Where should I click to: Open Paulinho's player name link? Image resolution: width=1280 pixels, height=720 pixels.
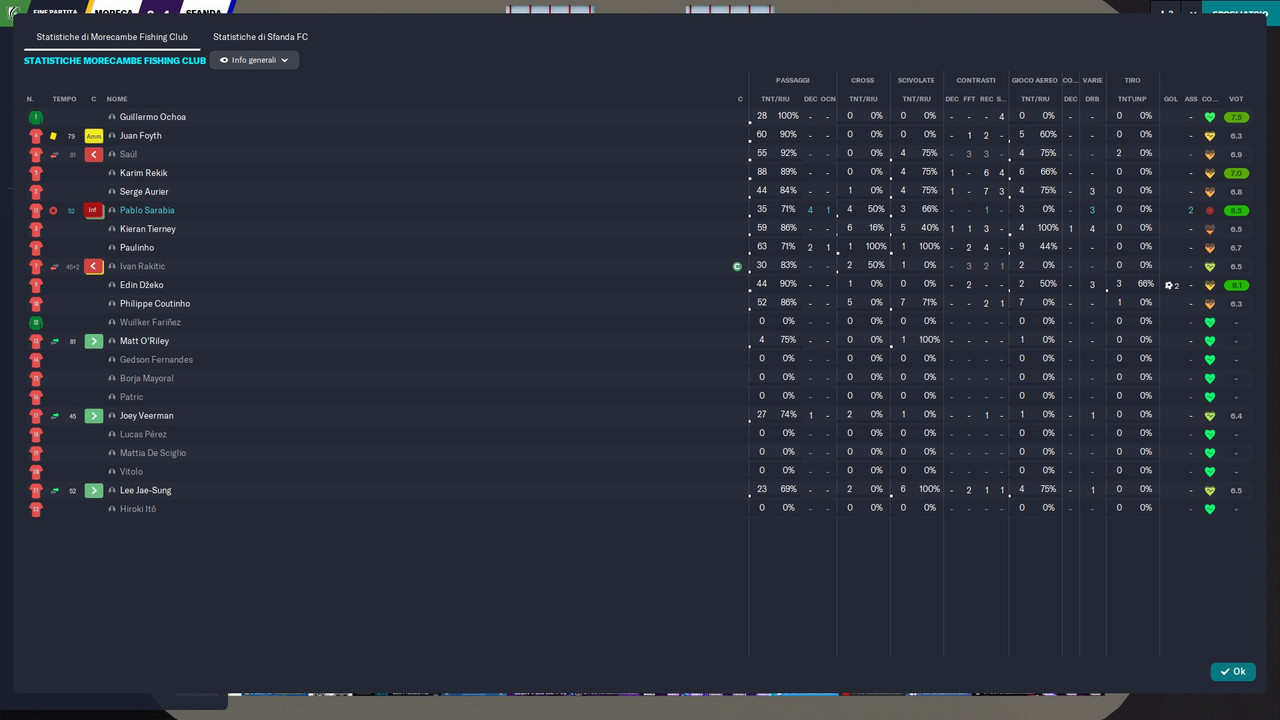coord(137,248)
